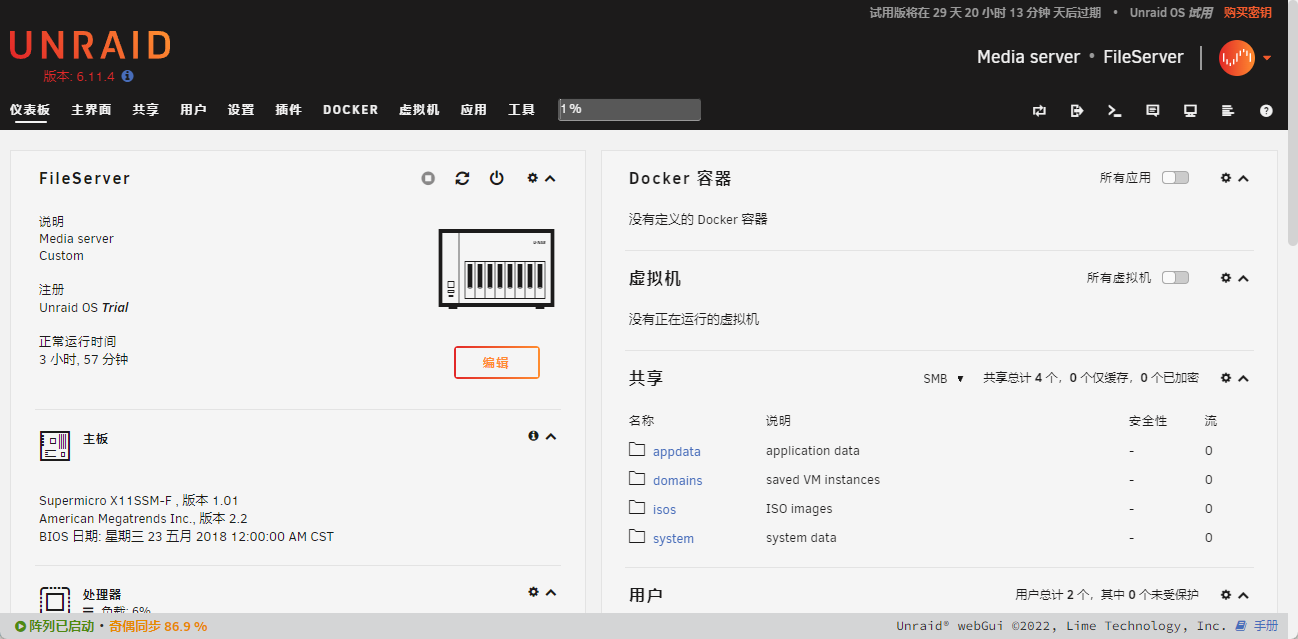The height and width of the screenshot is (639, 1298).
Task: Open the appdata share link
Action: tap(676, 452)
